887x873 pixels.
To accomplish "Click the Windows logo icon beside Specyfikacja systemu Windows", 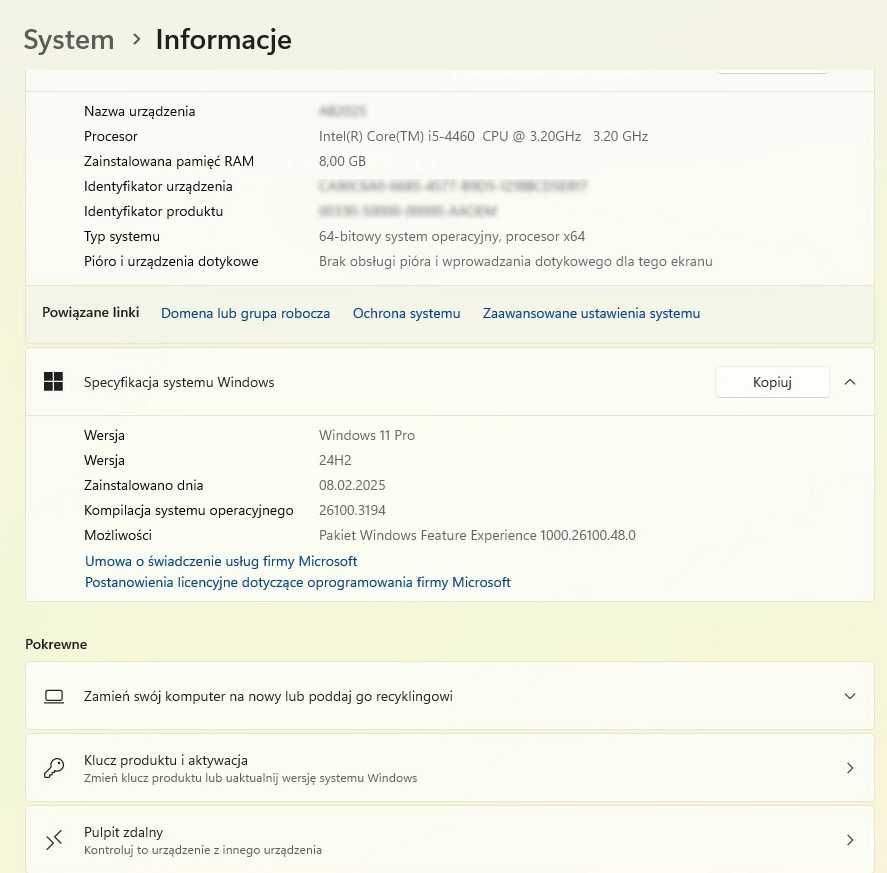I will (x=54, y=382).
